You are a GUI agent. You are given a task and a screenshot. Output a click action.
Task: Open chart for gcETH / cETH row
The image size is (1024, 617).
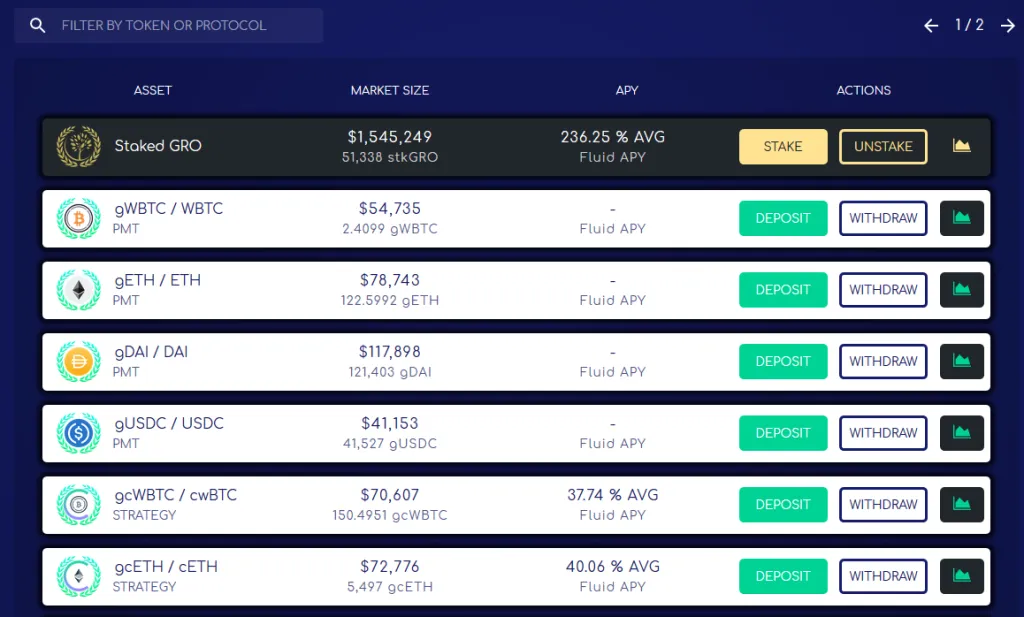point(961,576)
